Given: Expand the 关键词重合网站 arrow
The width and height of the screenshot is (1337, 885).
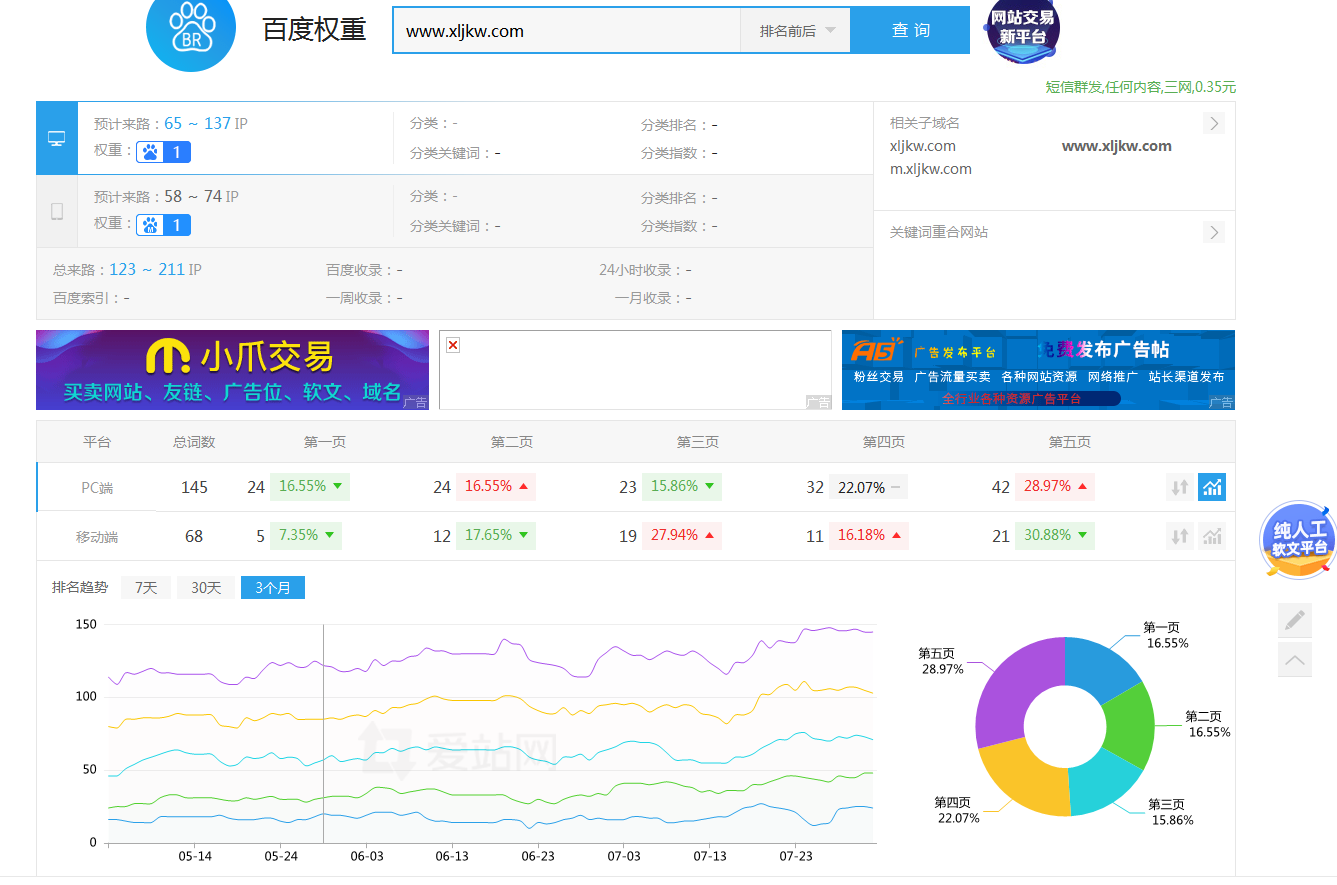Looking at the screenshot, I should (1214, 233).
